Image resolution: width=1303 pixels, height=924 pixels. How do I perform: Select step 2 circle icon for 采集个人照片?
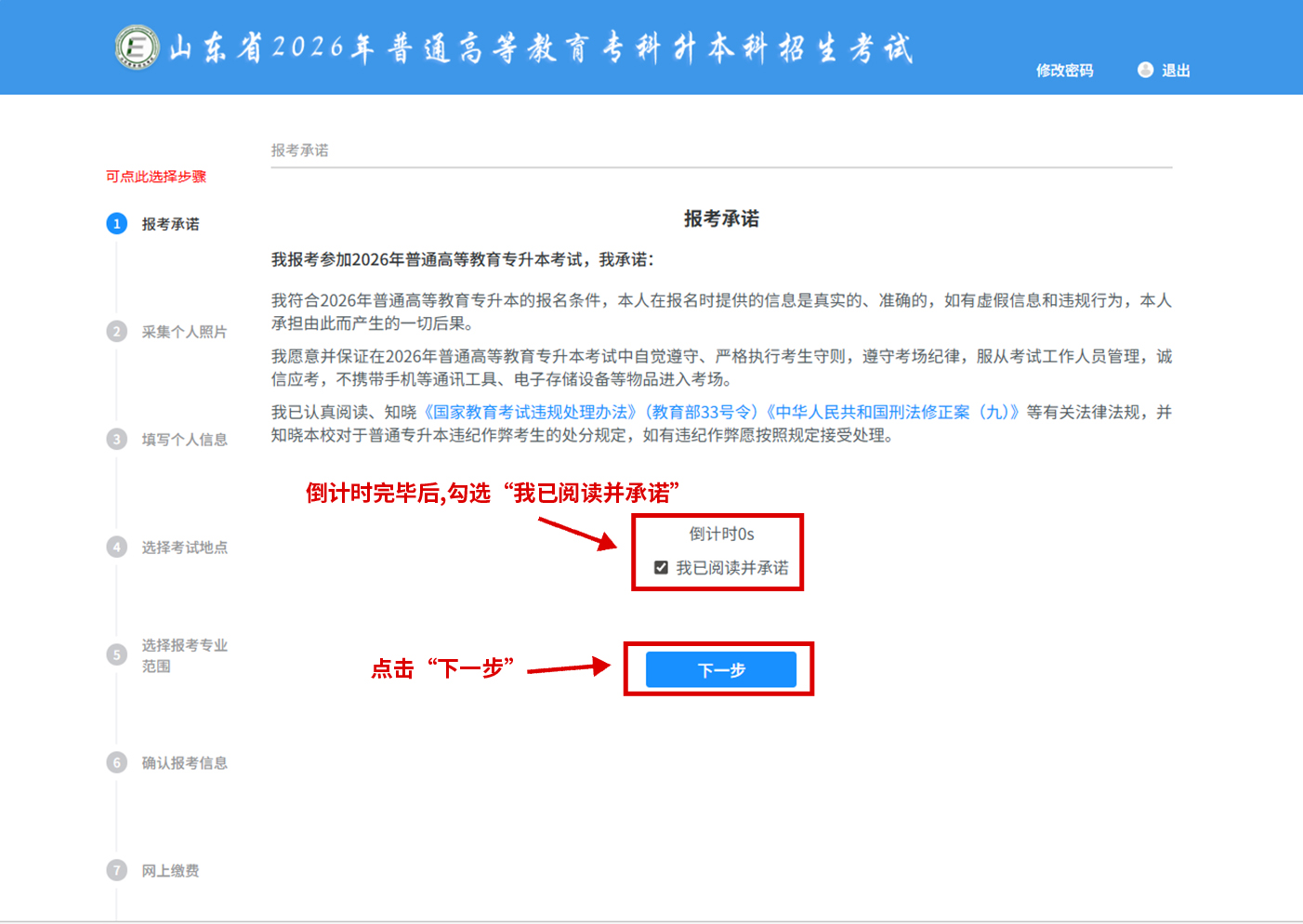click(116, 332)
